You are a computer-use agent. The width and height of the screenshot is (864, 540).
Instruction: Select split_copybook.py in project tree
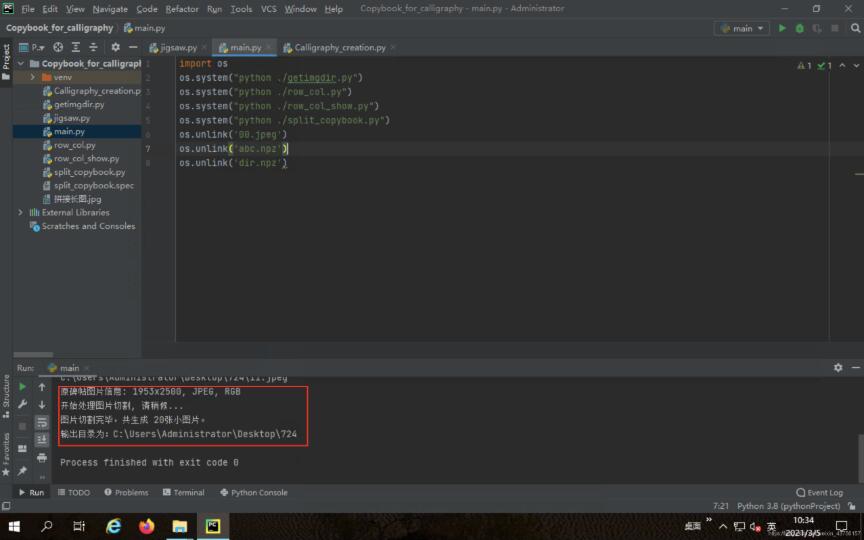click(89, 172)
